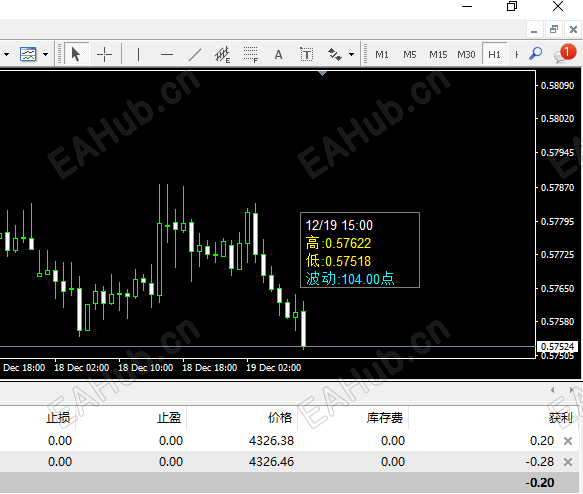Screen dimensions: 583x494
Task: Choose the equidistant channel tool
Action: tap(223, 54)
